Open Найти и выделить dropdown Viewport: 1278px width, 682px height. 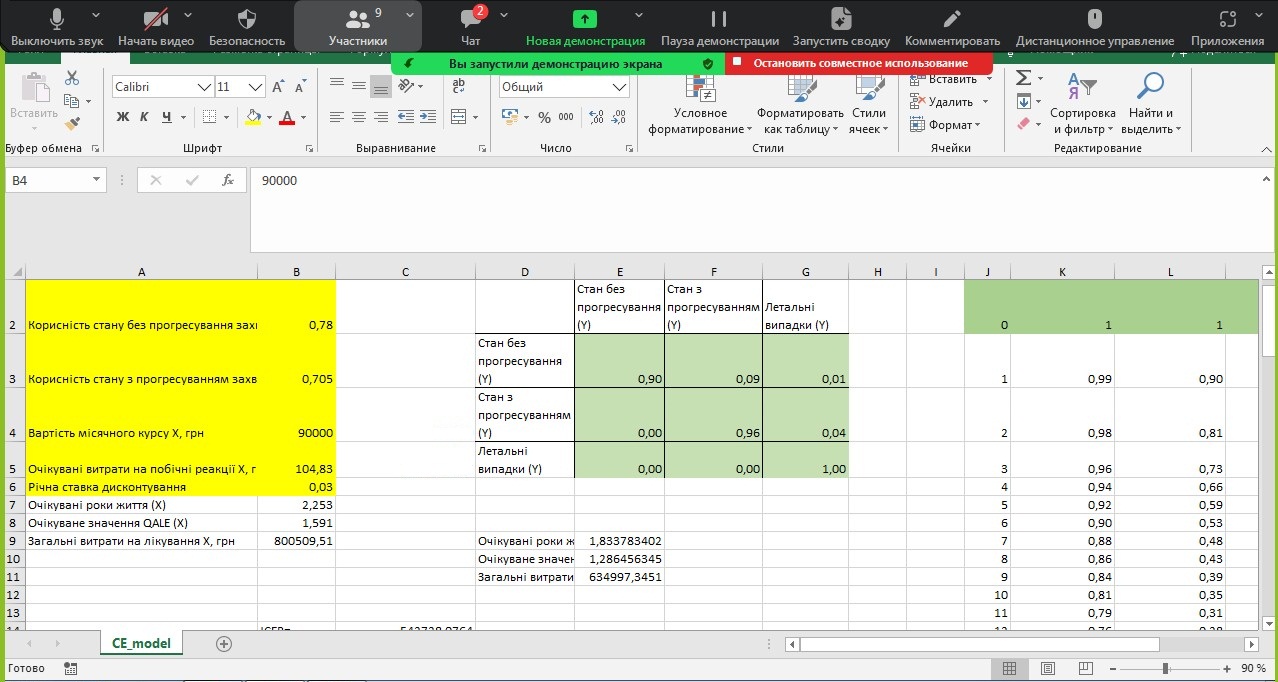click(1151, 105)
